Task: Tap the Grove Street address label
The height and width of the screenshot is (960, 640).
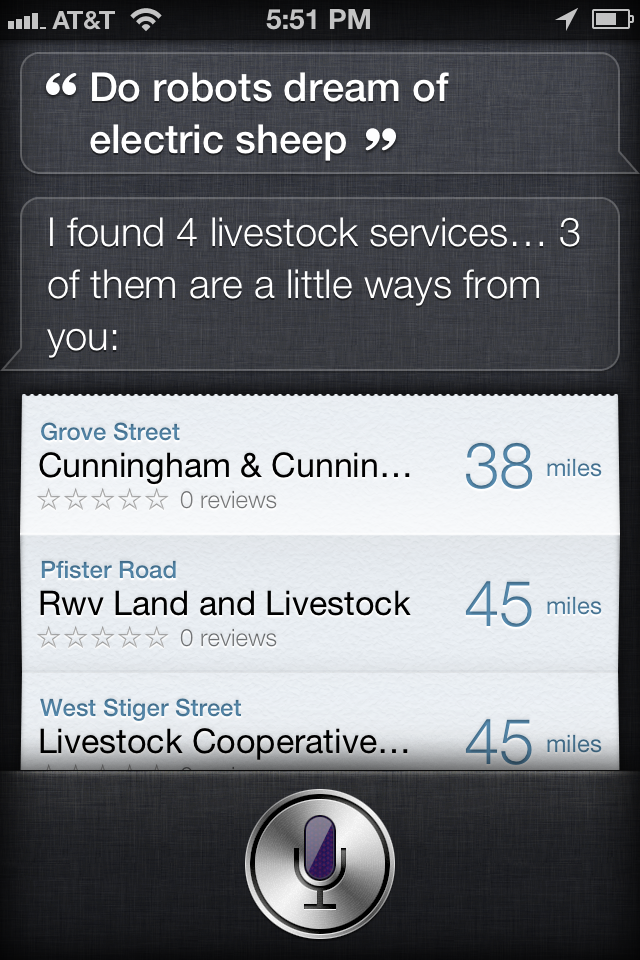Action: [110, 432]
